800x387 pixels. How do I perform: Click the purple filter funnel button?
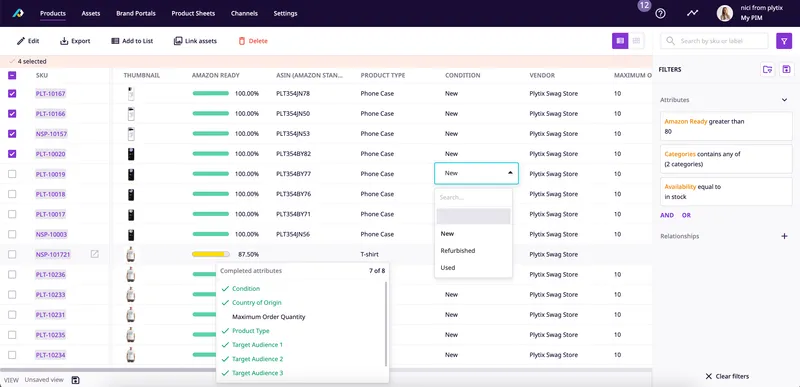pyautogui.click(x=784, y=41)
